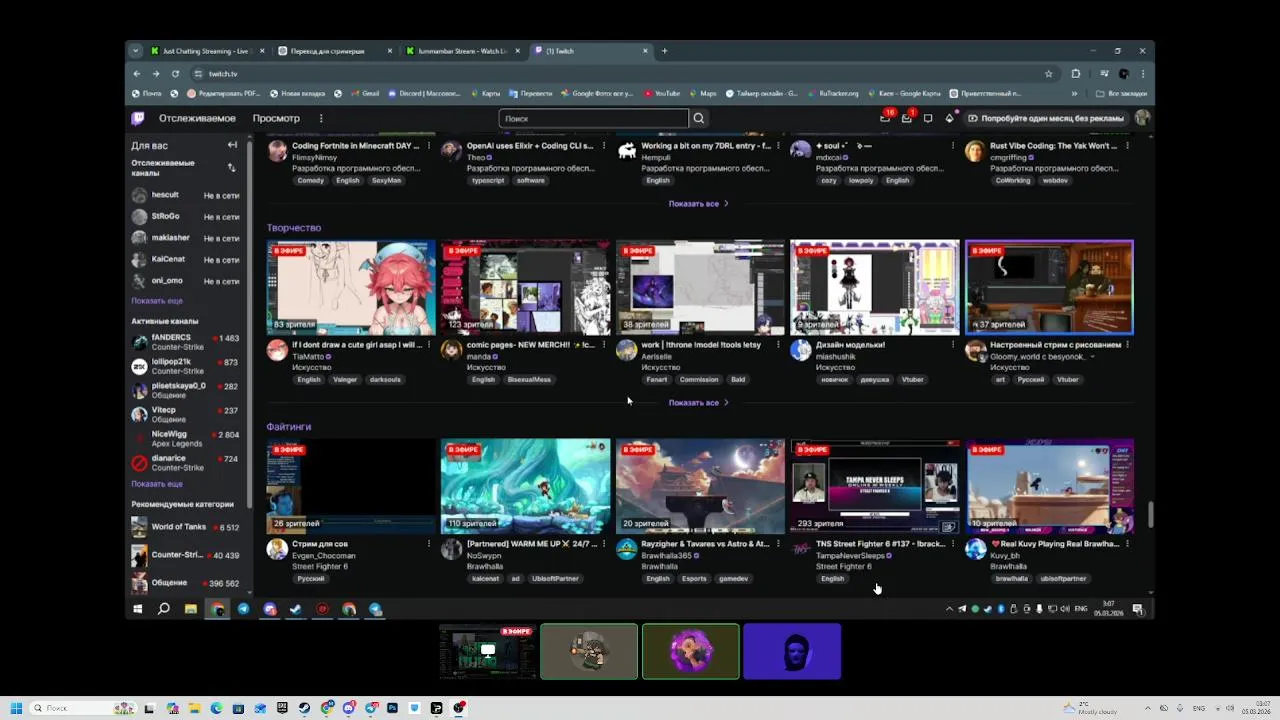Expand active channels with Показать еще
The width and height of the screenshot is (1280, 720).
pos(157,484)
